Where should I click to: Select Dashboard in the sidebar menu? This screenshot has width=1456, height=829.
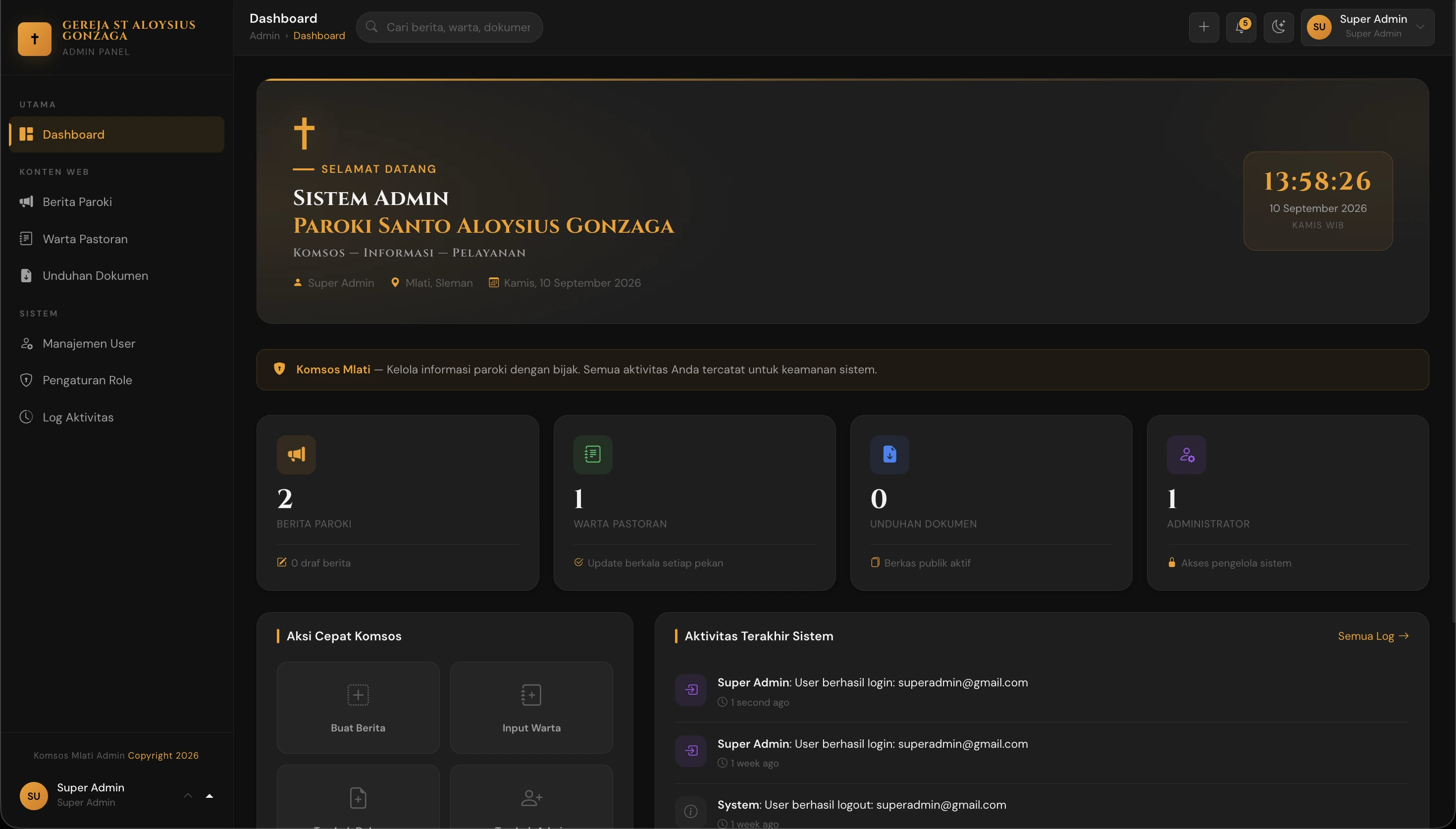117,134
